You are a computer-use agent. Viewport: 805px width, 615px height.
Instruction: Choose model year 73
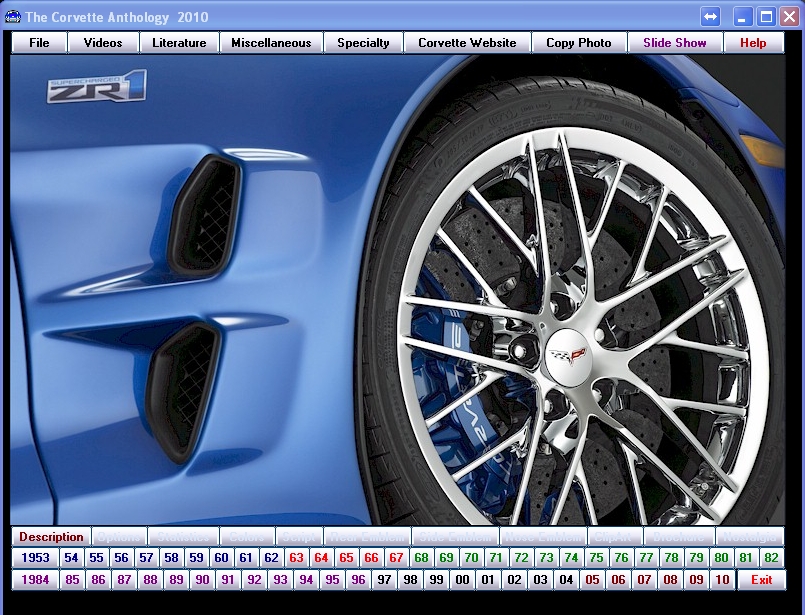tap(546, 558)
